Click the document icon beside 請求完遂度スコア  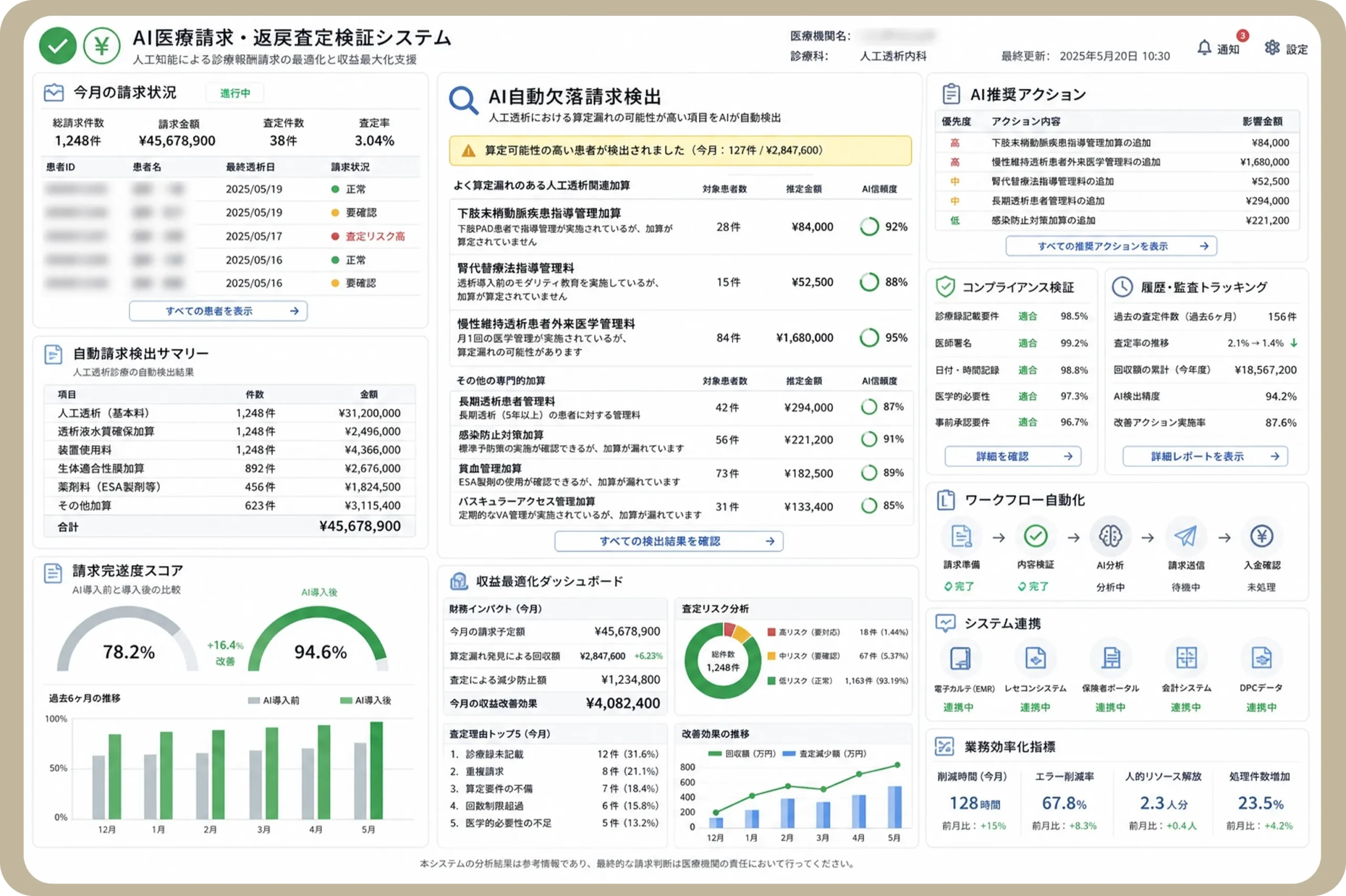[53, 573]
